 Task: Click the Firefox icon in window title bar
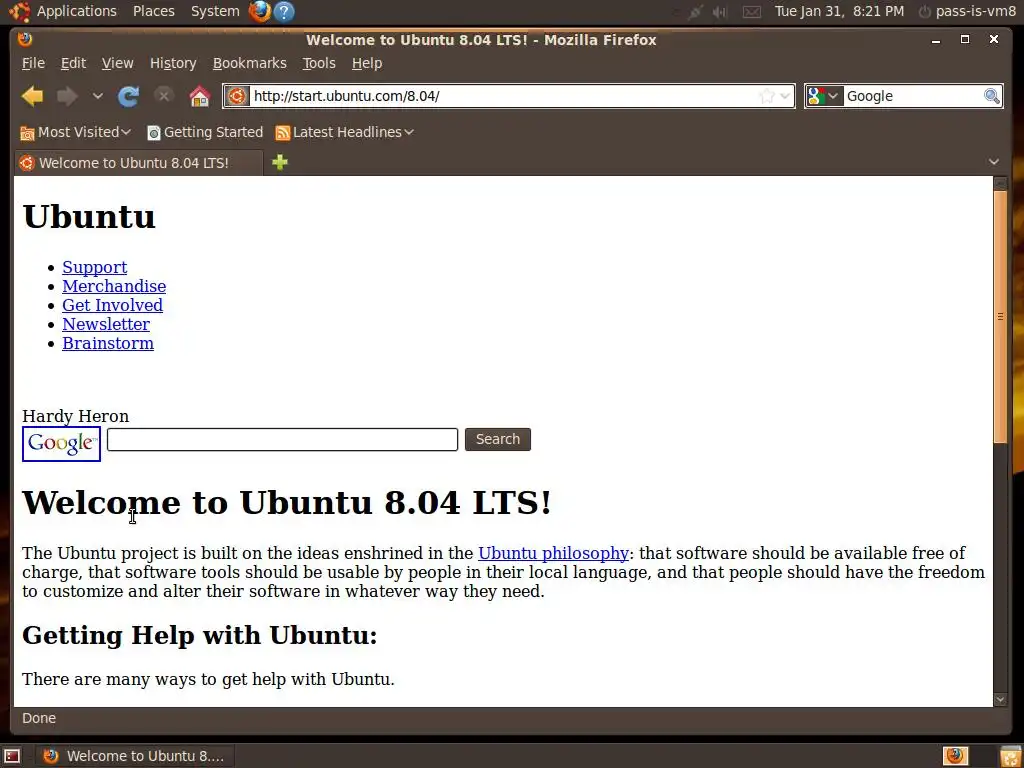(x=25, y=39)
